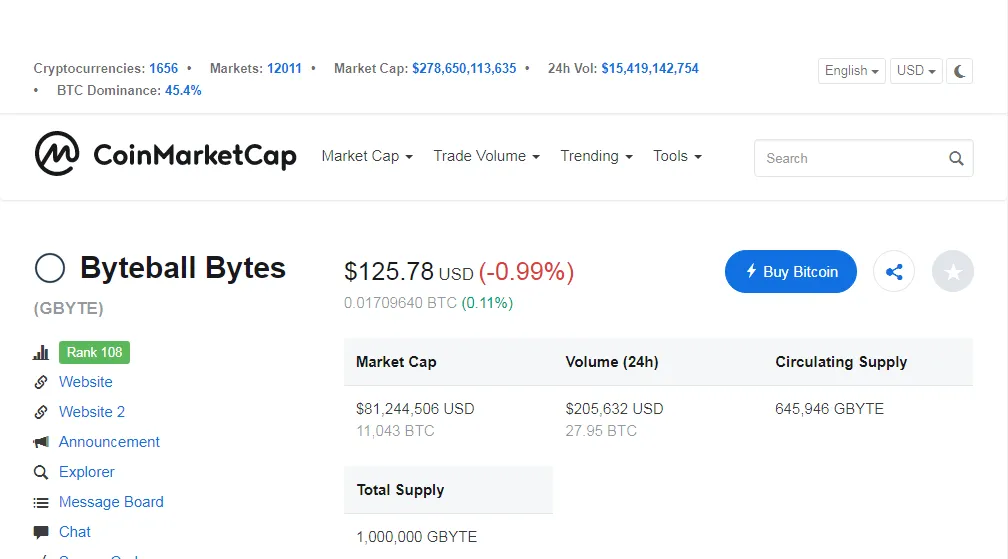Open the Message Board link
The height and width of the screenshot is (559, 1008).
point(111,502)
